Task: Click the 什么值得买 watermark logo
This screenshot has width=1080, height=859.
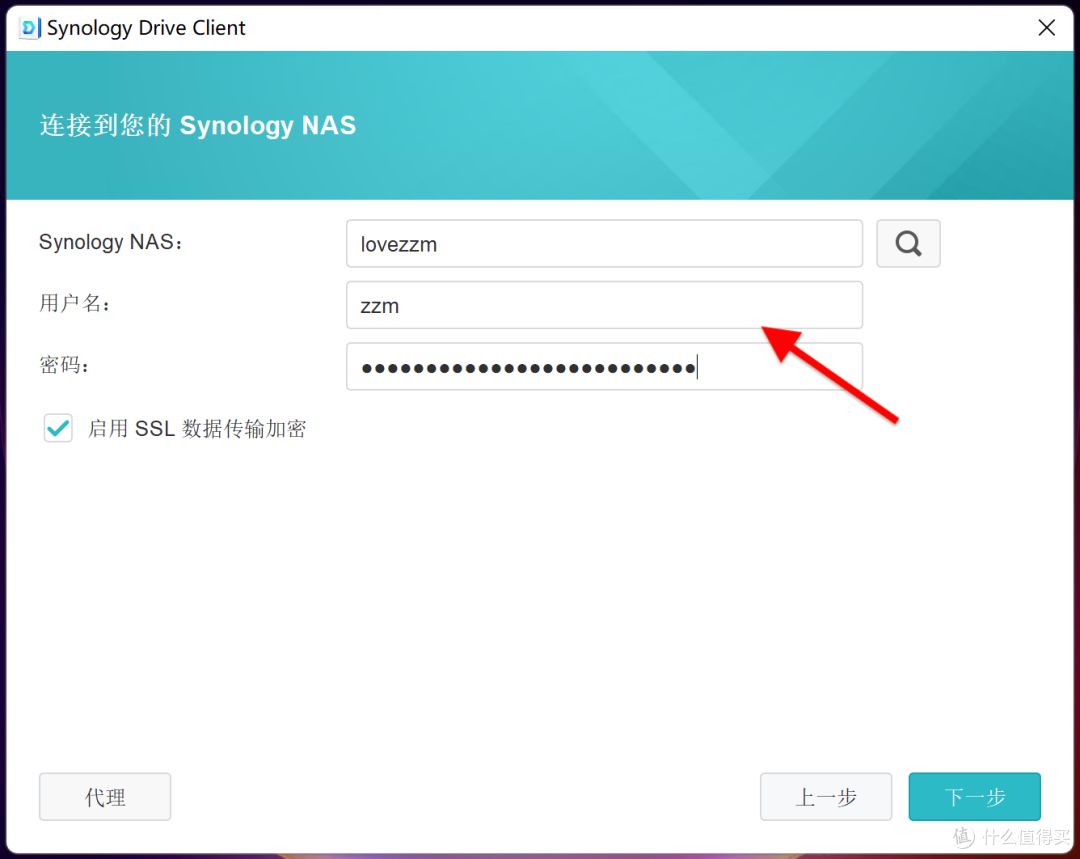Action: pyautogui.click(x=1011, y=836)
